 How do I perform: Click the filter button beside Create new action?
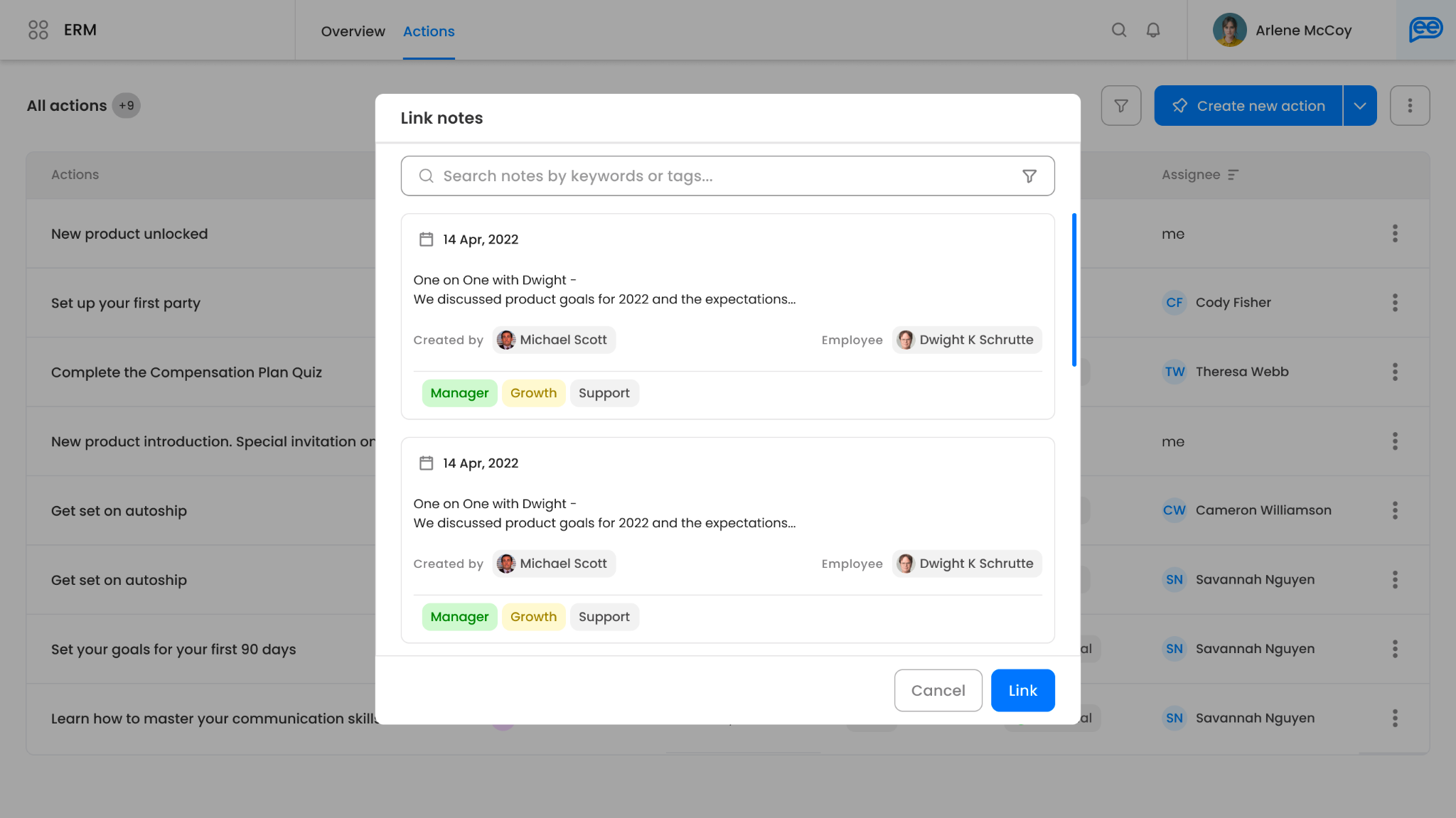(x=1121, y=106)
